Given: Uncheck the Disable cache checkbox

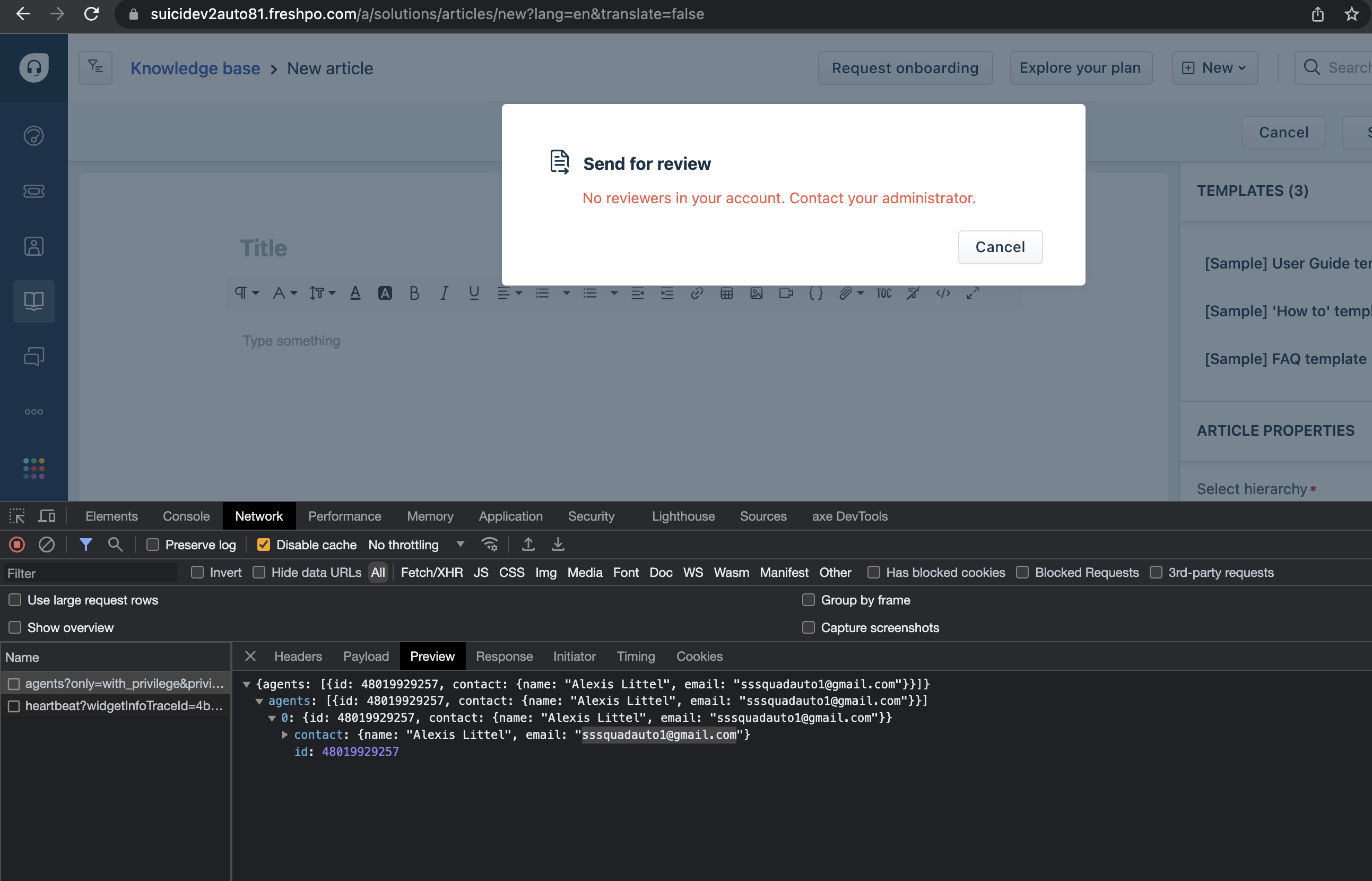Looking at the screenshot, I should (264, 545).
